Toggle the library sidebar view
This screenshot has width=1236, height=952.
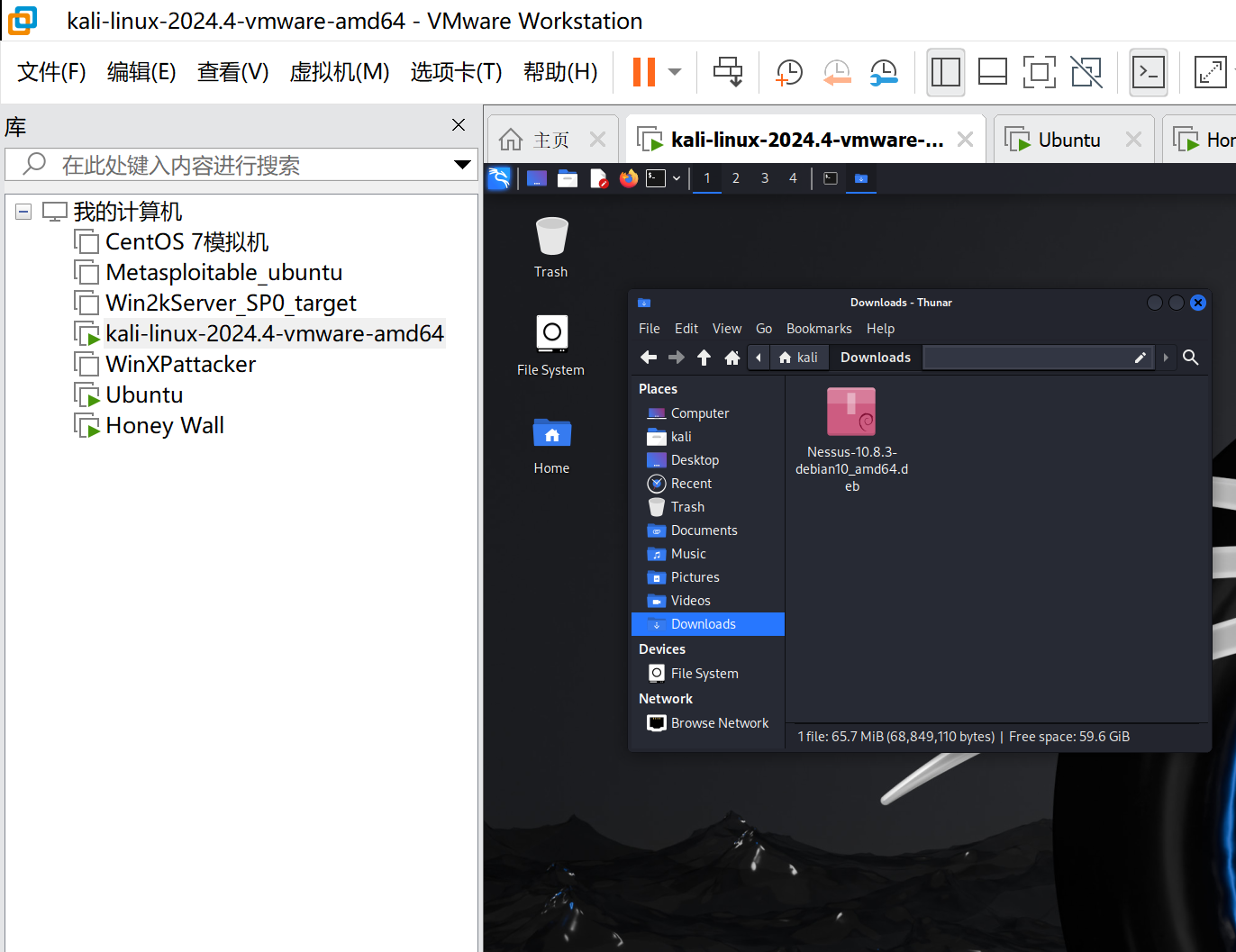click(x=946, y=72)
